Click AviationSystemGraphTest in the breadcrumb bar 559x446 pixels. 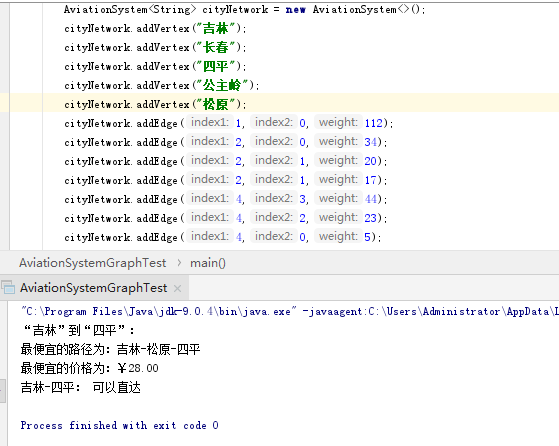click(x=93, y=263)
